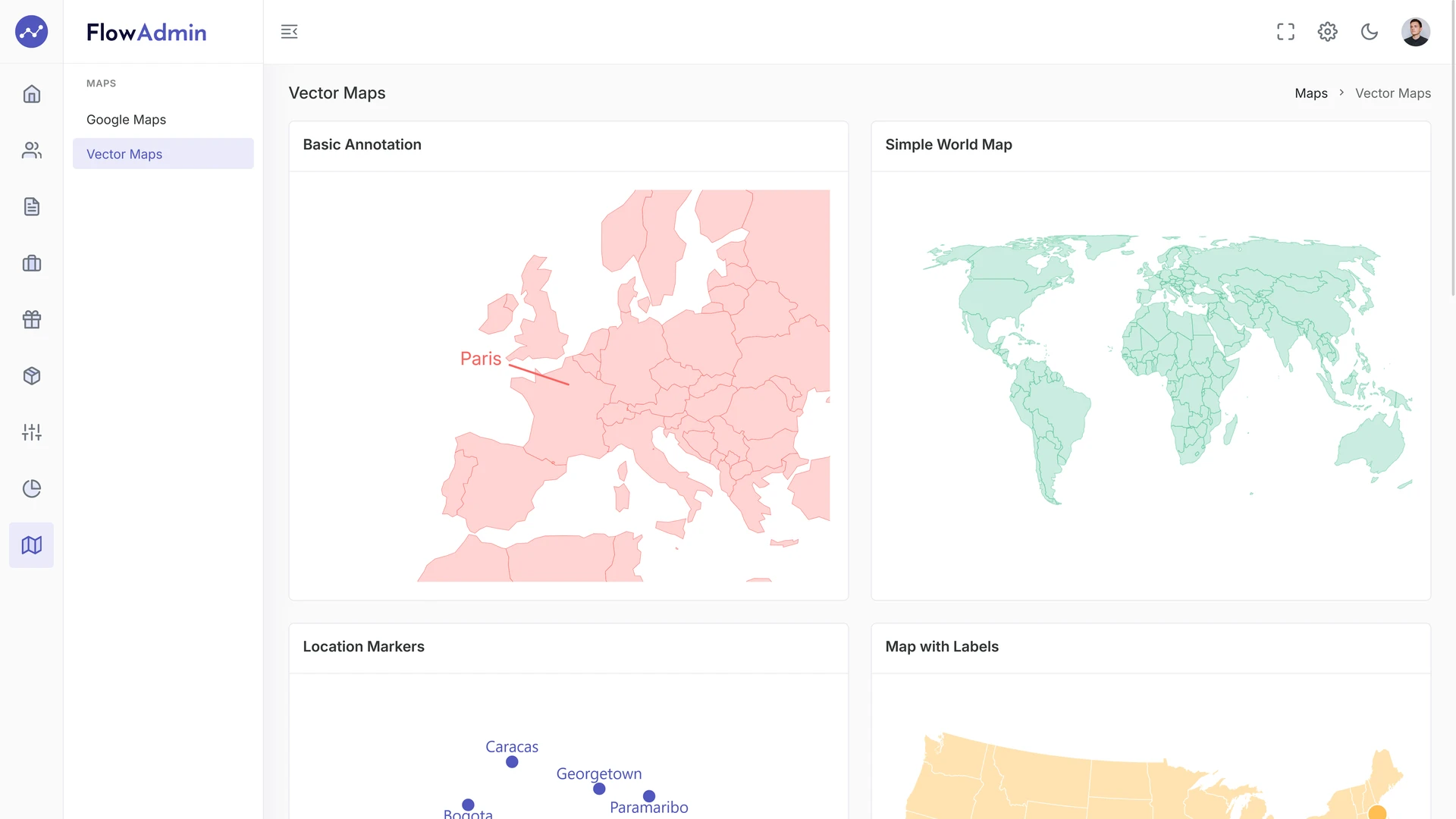Click the Paris annotation label
1456x819 pixels.
point(481,359)
